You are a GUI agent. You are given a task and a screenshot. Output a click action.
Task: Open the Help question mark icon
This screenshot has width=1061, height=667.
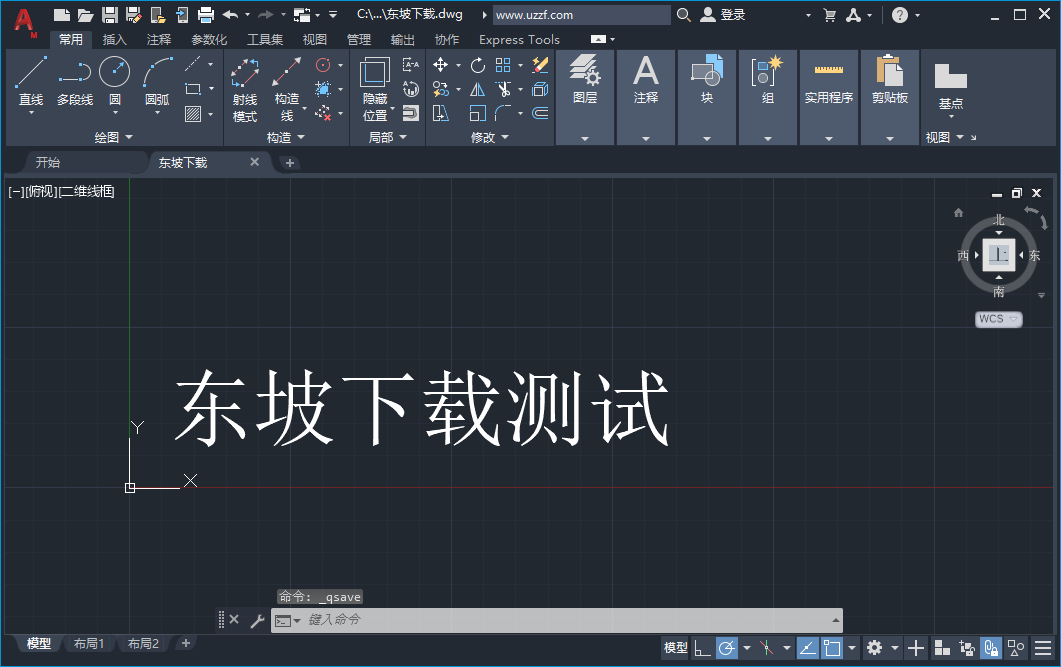pos(899,15)
